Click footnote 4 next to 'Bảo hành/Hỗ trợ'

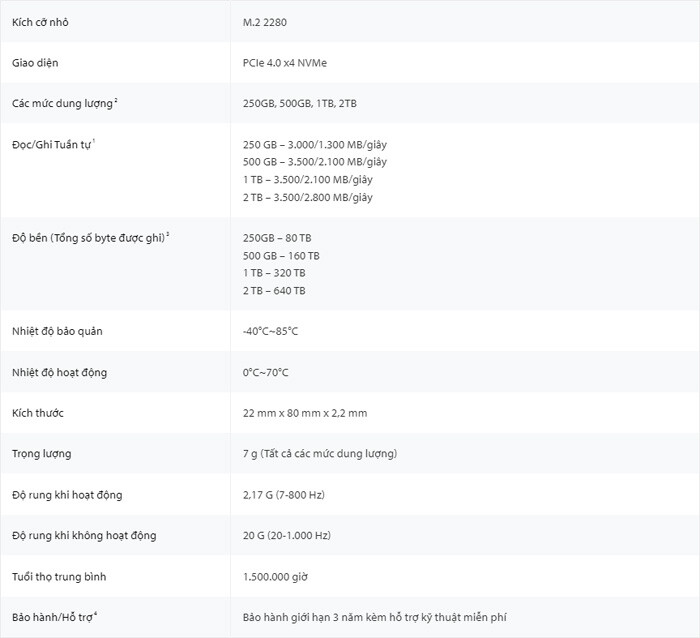[96, 614]
